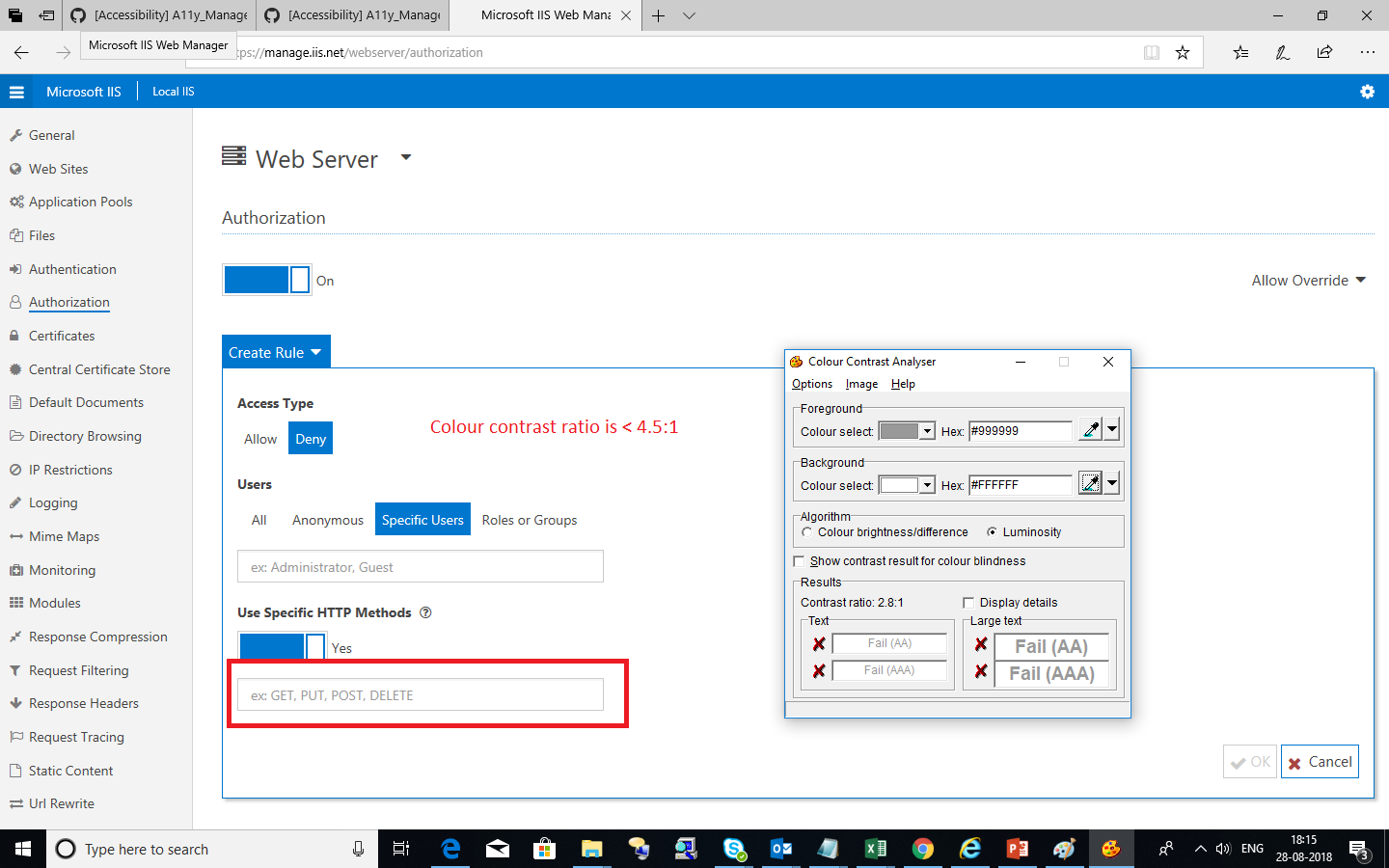Switch to the Microsoft IIS Web Manager browser tab
1389x868 pixels.
click(540, 15)
